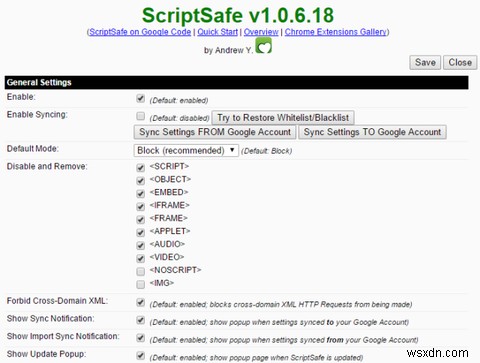
Task: Uncheck the <OBJECT> checkbox
Action: point(141,181)
